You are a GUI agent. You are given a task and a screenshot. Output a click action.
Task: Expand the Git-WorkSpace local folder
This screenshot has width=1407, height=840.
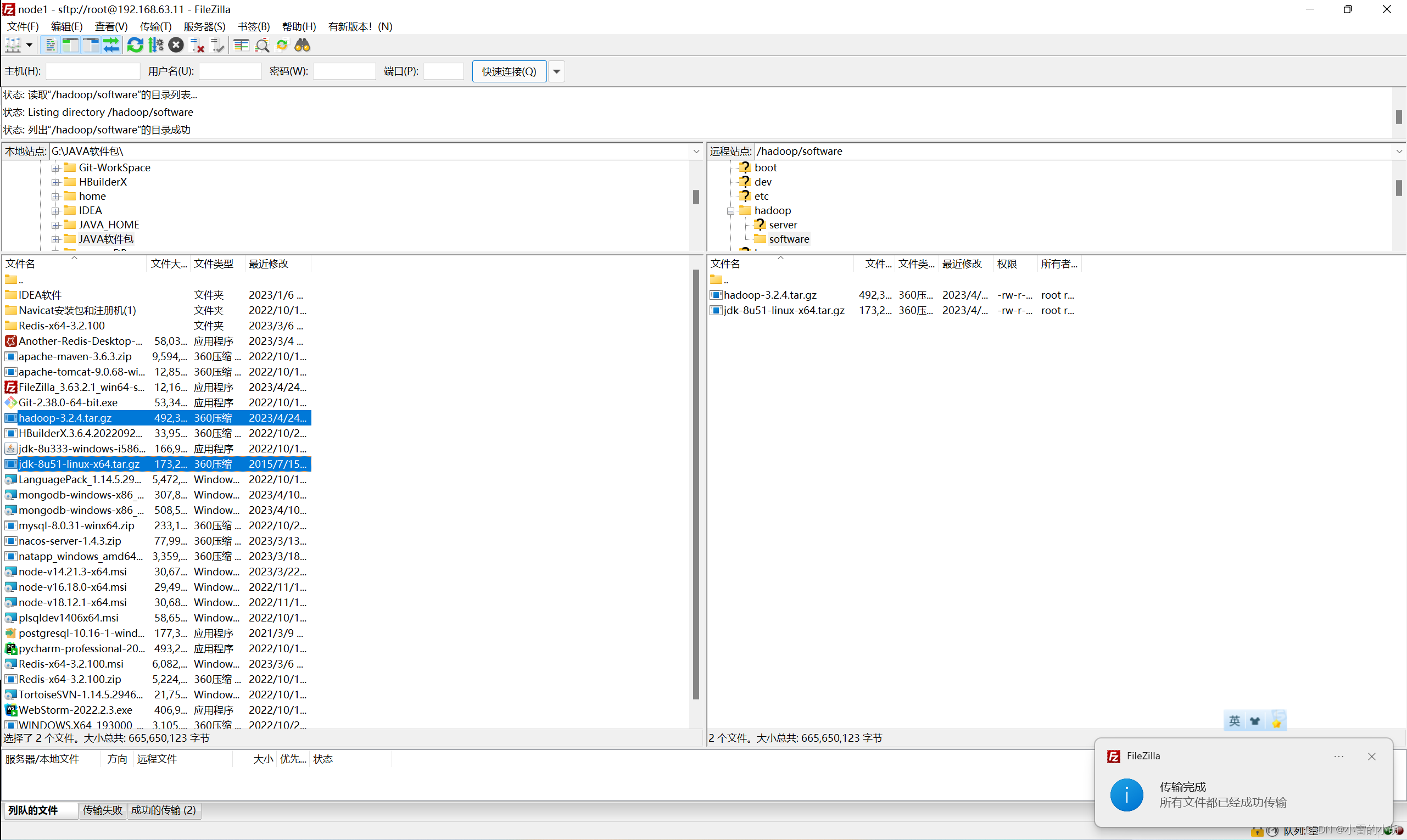pyautogui.click(x=55, y=167)
